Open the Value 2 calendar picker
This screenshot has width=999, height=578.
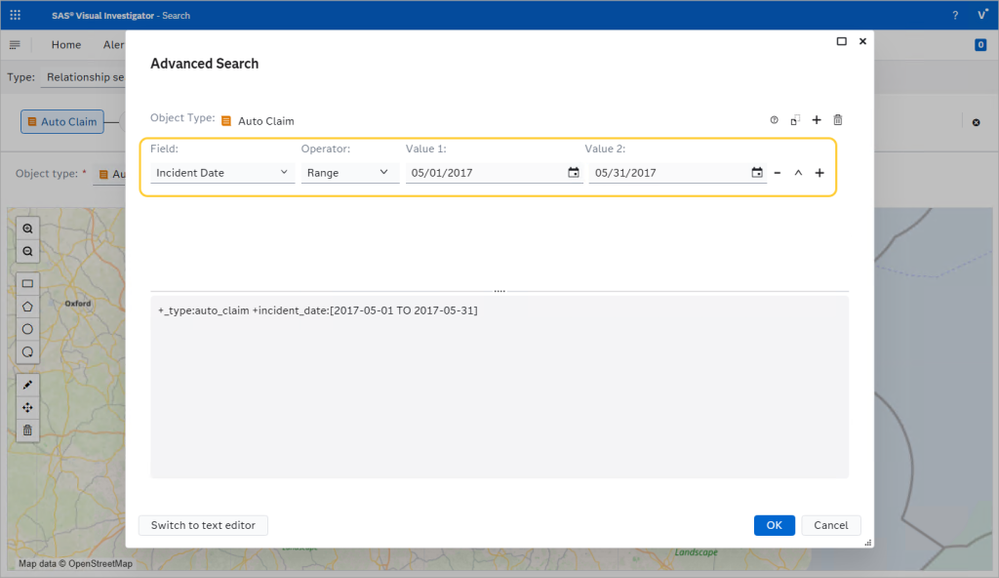(757, 173)
